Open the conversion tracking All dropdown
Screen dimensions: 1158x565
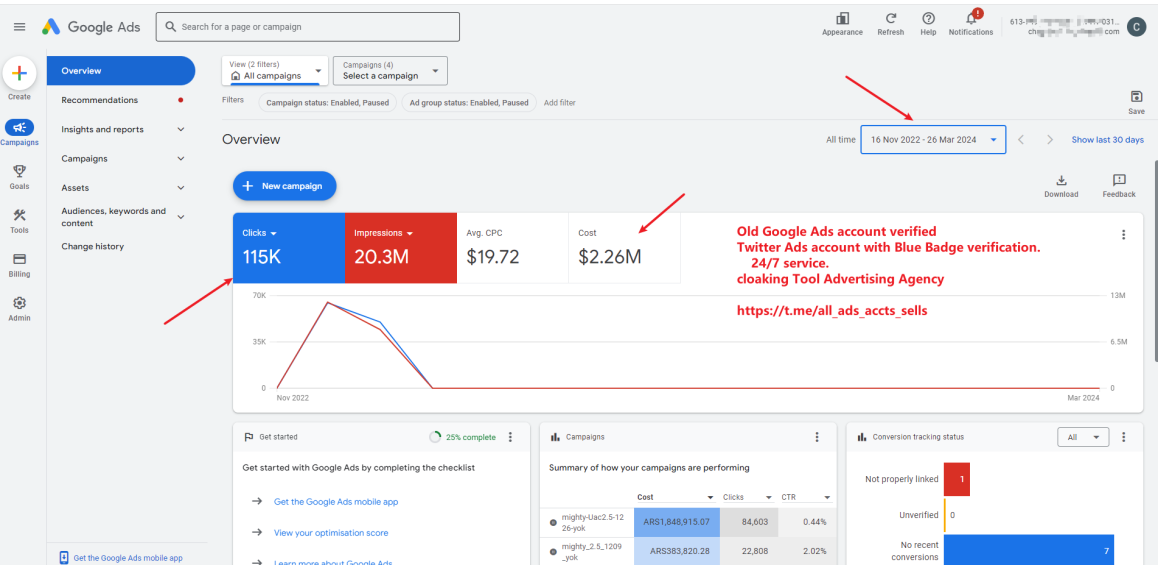(x=1083, y=437)
